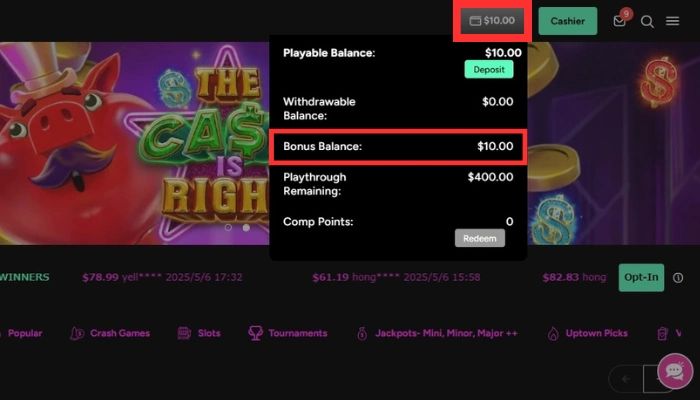Image resolution: width=700 pixels, height=400 pixels.
Task: Open the mail inbox envelope icon
Action: 620,21
